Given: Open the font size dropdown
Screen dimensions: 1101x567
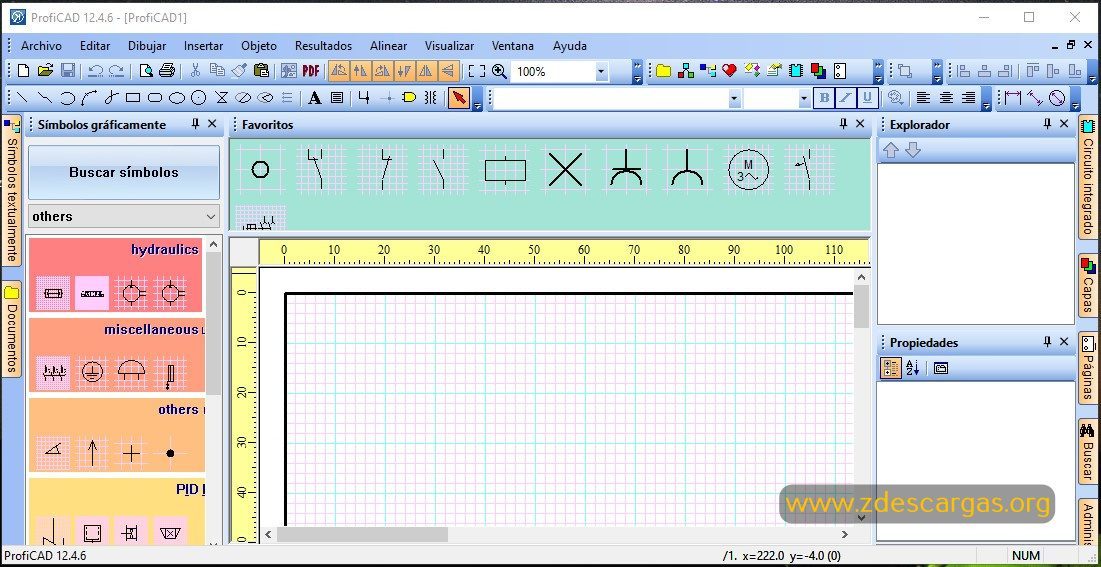Looking at the screenshot, I should pos(804,98).
